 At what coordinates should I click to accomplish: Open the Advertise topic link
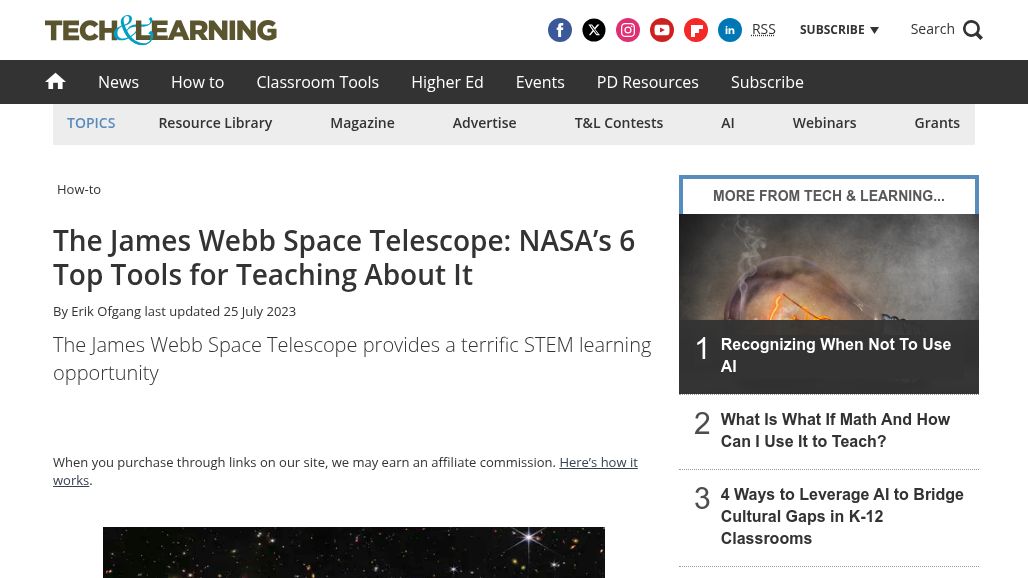point(484,123)
